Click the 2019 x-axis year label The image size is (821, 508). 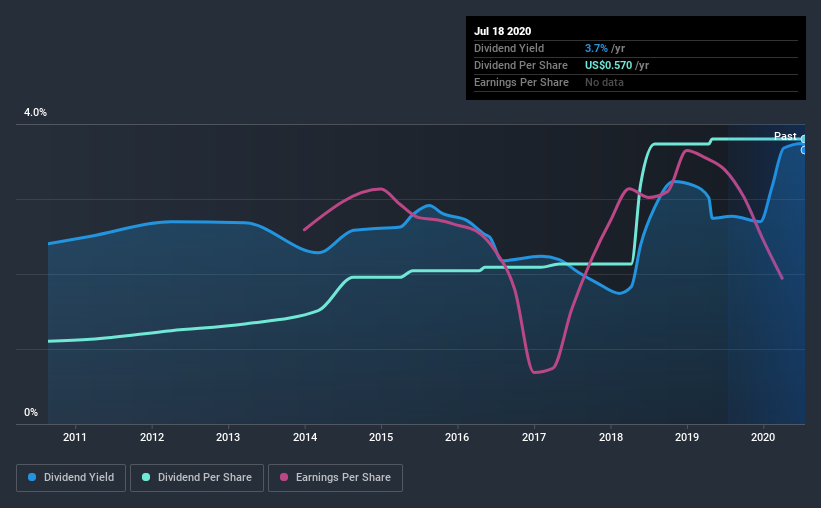click(x=687, y=437)
